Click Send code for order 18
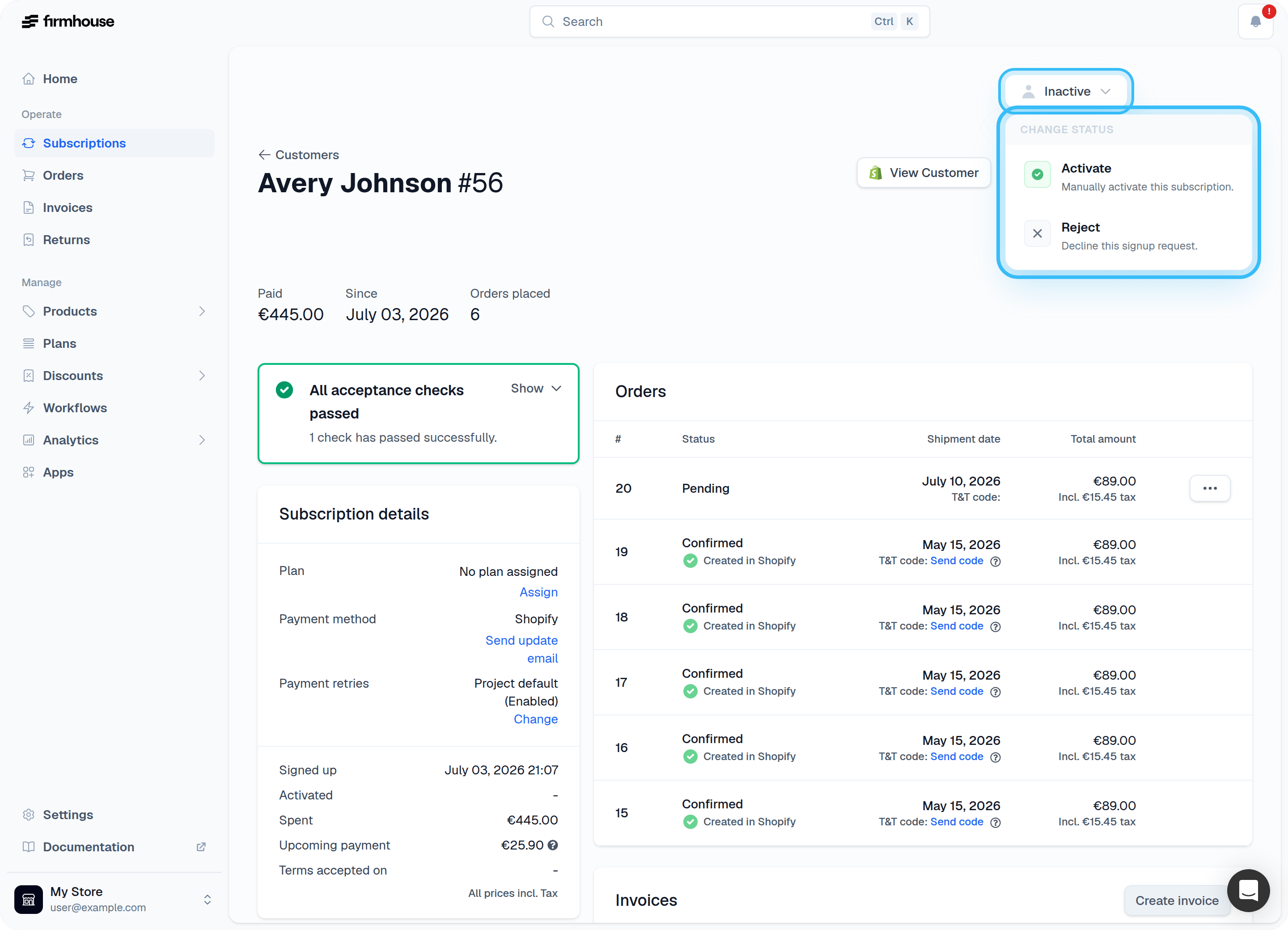This screenshot has width=1288, height=930. pos(956,626)
